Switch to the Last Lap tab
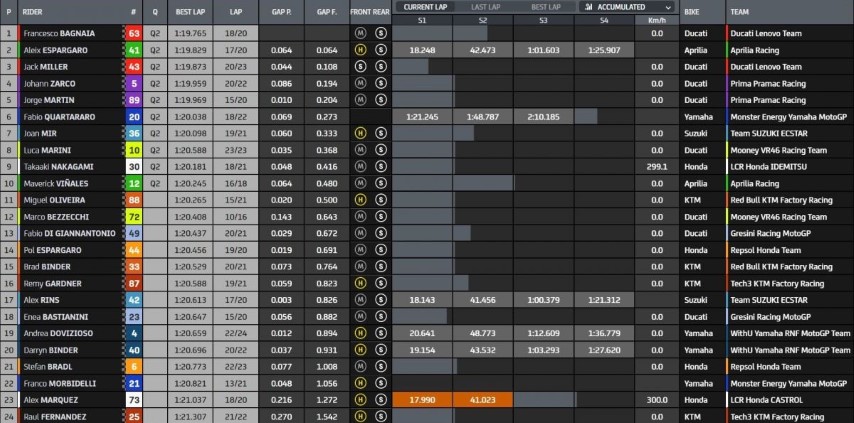The height and width of the screenshot is (423, 854). pos(485,6)
